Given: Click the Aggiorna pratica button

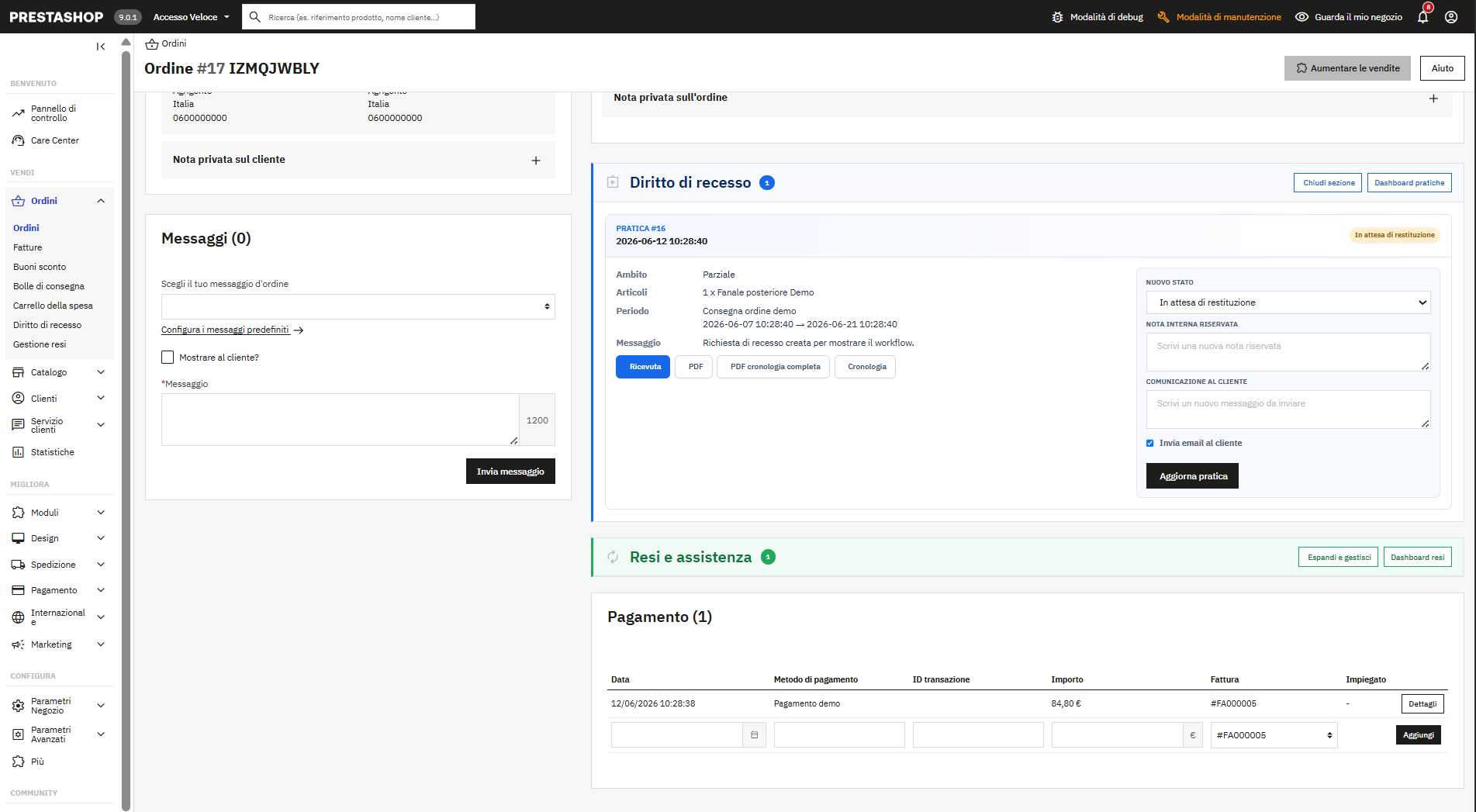Looking at the screenshot, I should pyautogui.click(x=1192, y=476).
